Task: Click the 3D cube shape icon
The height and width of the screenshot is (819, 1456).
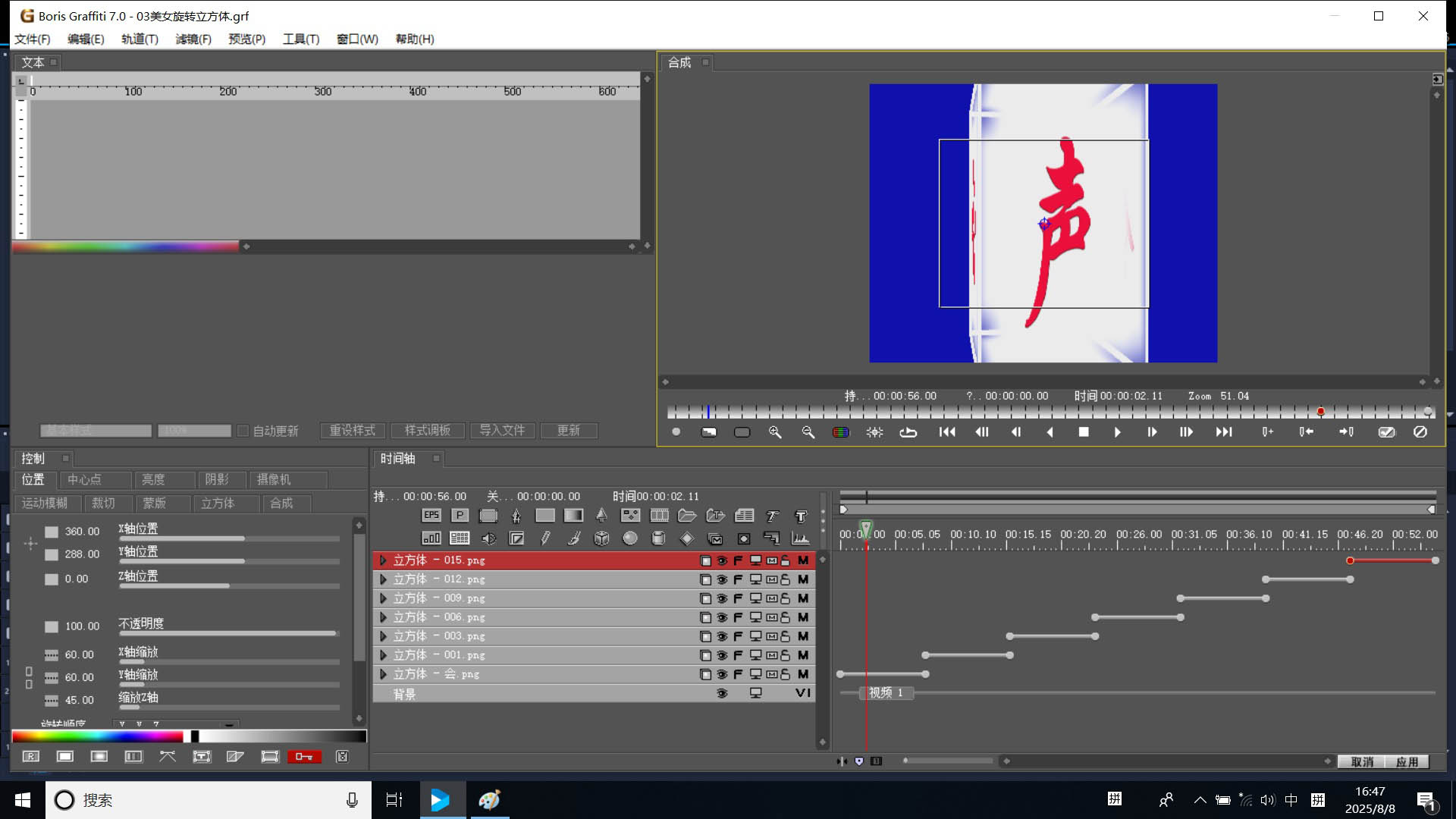Action: [x=601, y=538]
